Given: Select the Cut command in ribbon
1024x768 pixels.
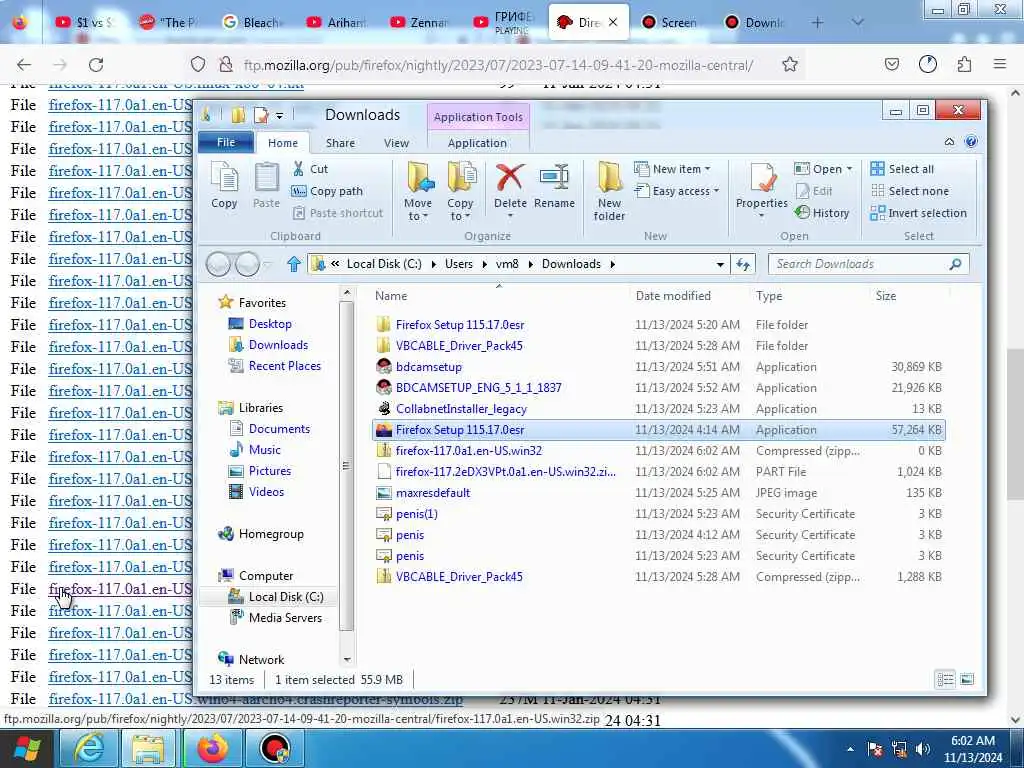Looking at the screenshot, I should tap(310, 169).
